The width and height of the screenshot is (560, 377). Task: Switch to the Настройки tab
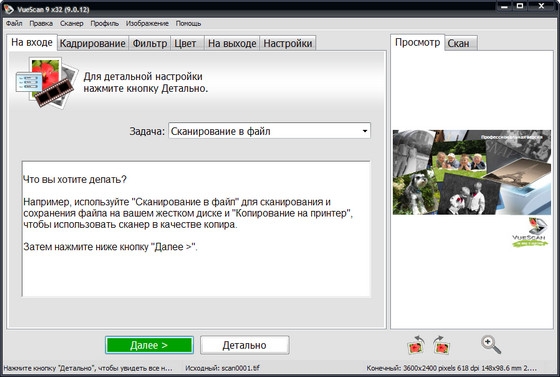point(288,43)
